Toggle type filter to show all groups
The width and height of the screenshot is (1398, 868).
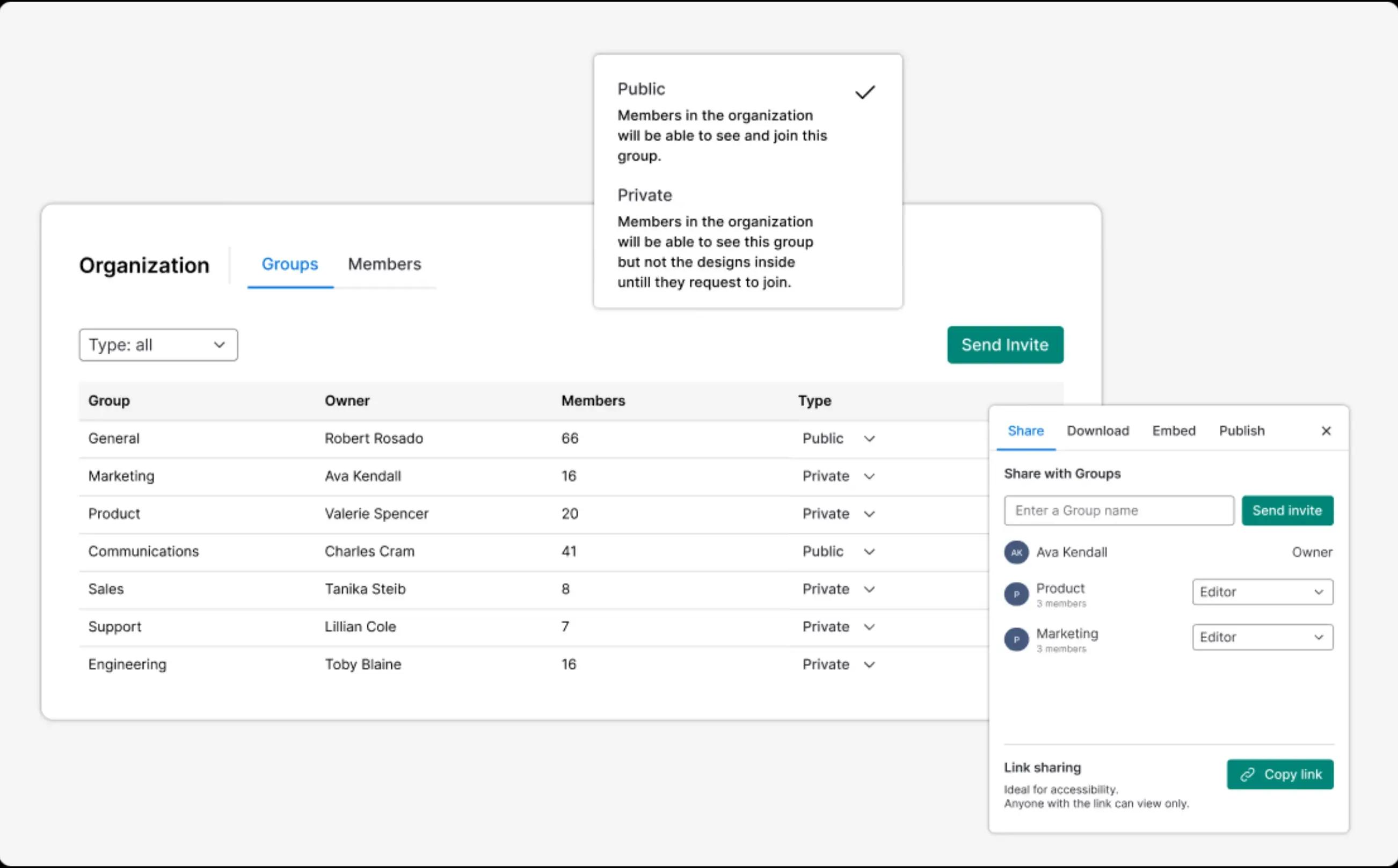157,345
